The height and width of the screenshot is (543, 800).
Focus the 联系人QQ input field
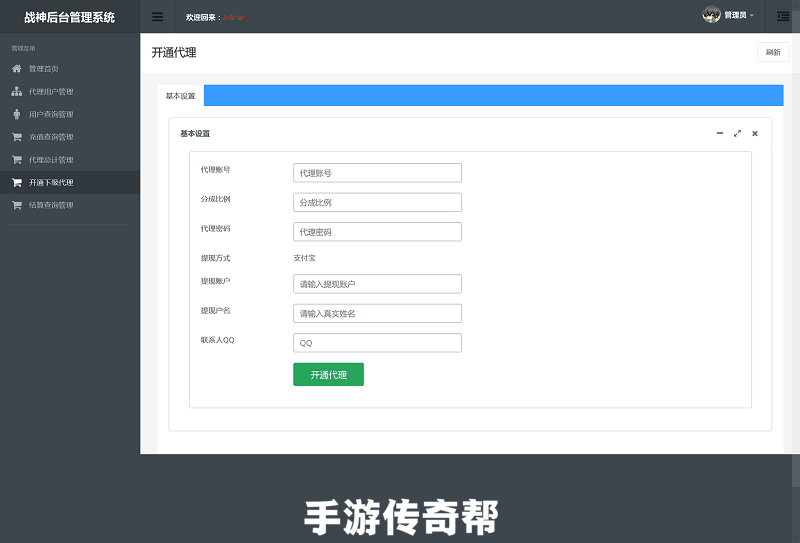click(378, 343)
